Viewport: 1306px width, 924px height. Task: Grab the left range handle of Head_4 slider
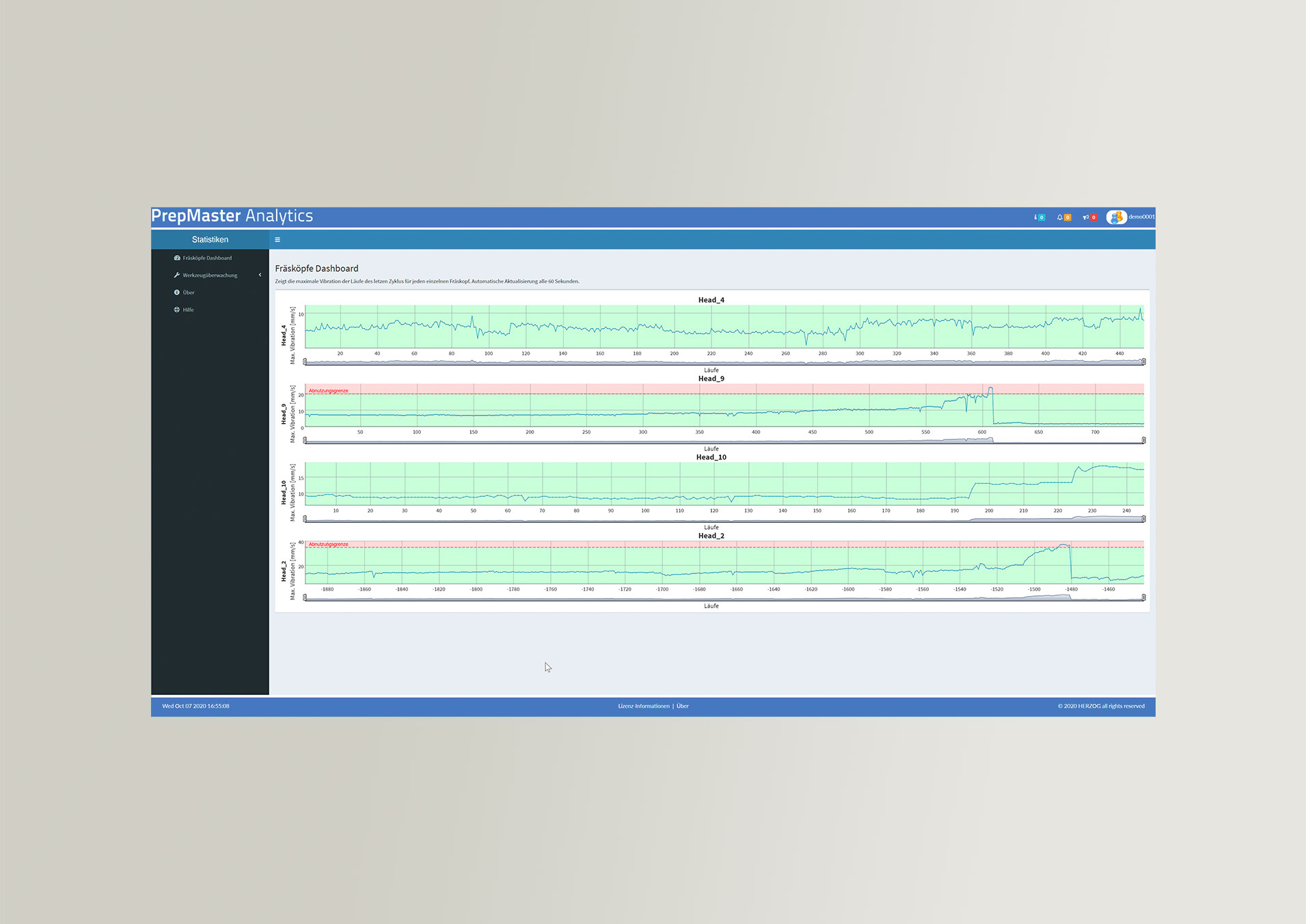pyautogui.click(x=305, y=362)
